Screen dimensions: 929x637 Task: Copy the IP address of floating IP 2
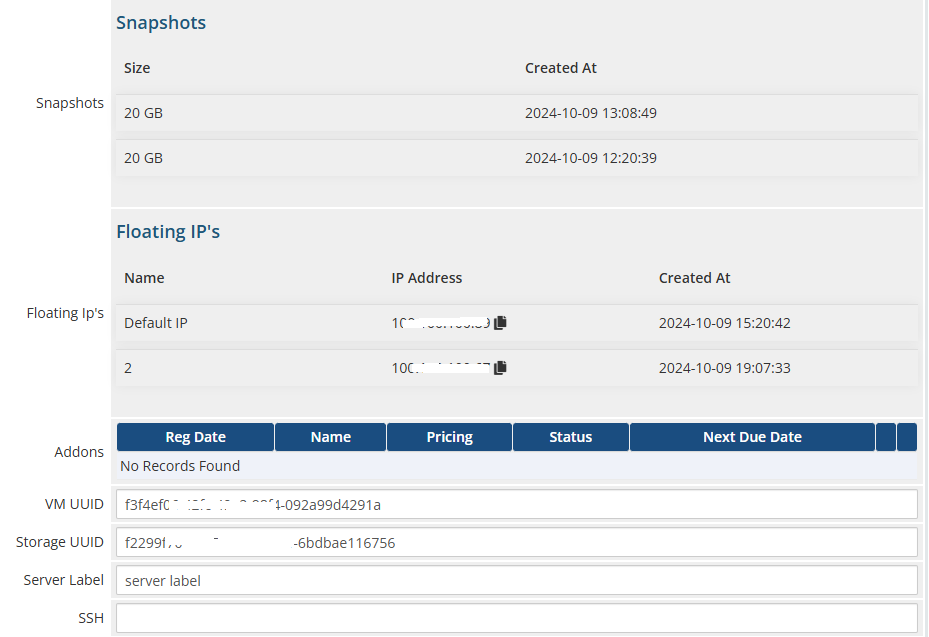[x=501, y=368]
